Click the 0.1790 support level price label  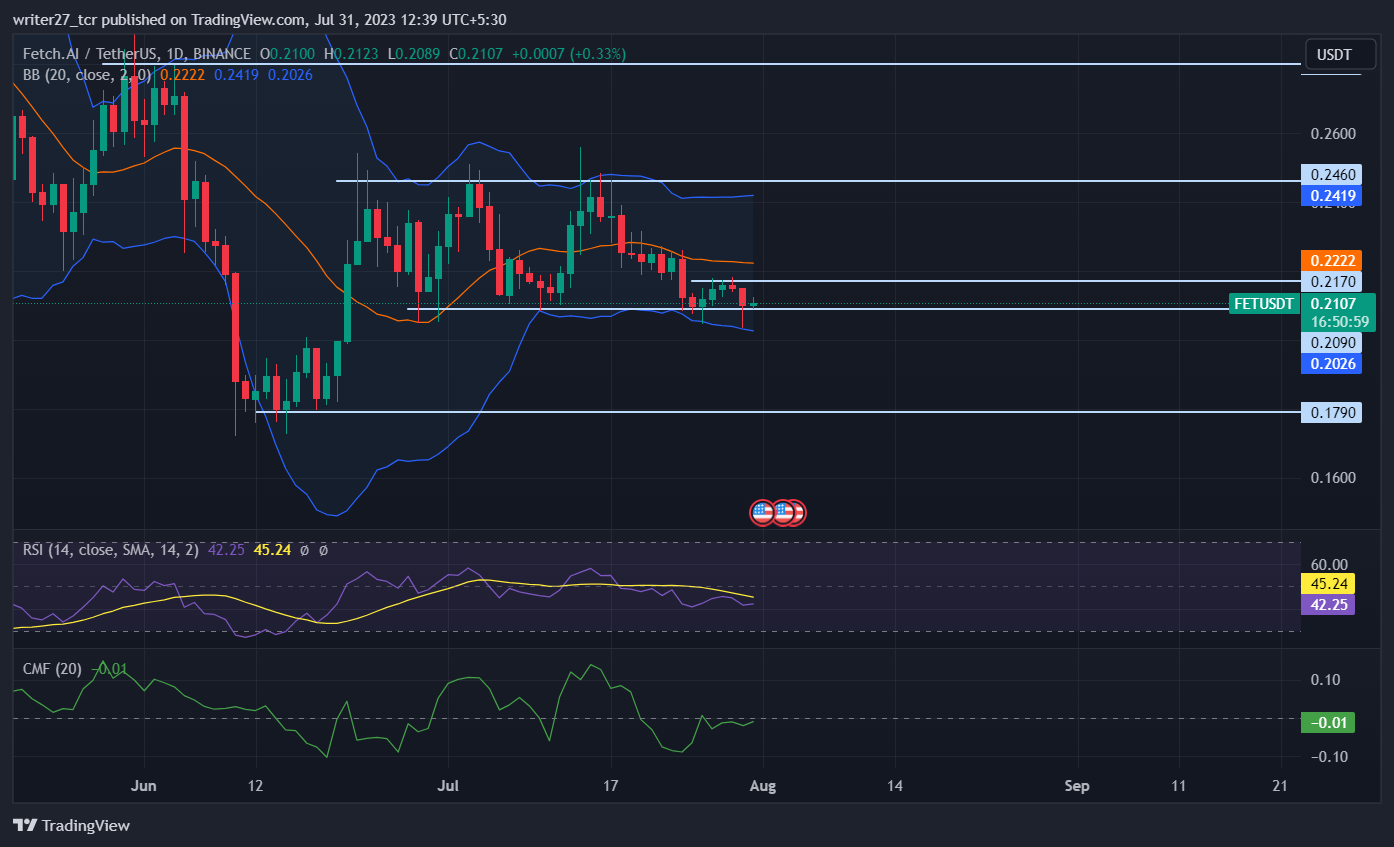pyautogui.click(x=1331, y=412)
